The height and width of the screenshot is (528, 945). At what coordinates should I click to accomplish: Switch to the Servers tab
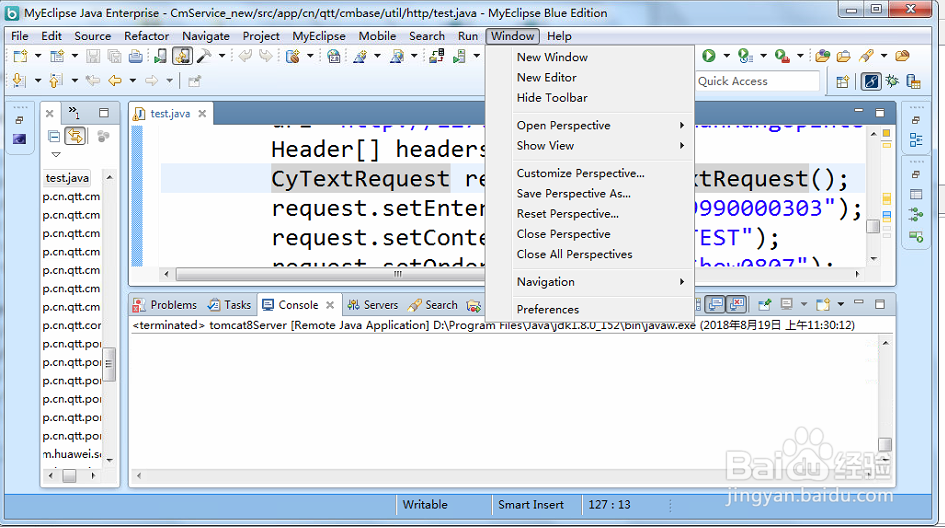373,305
